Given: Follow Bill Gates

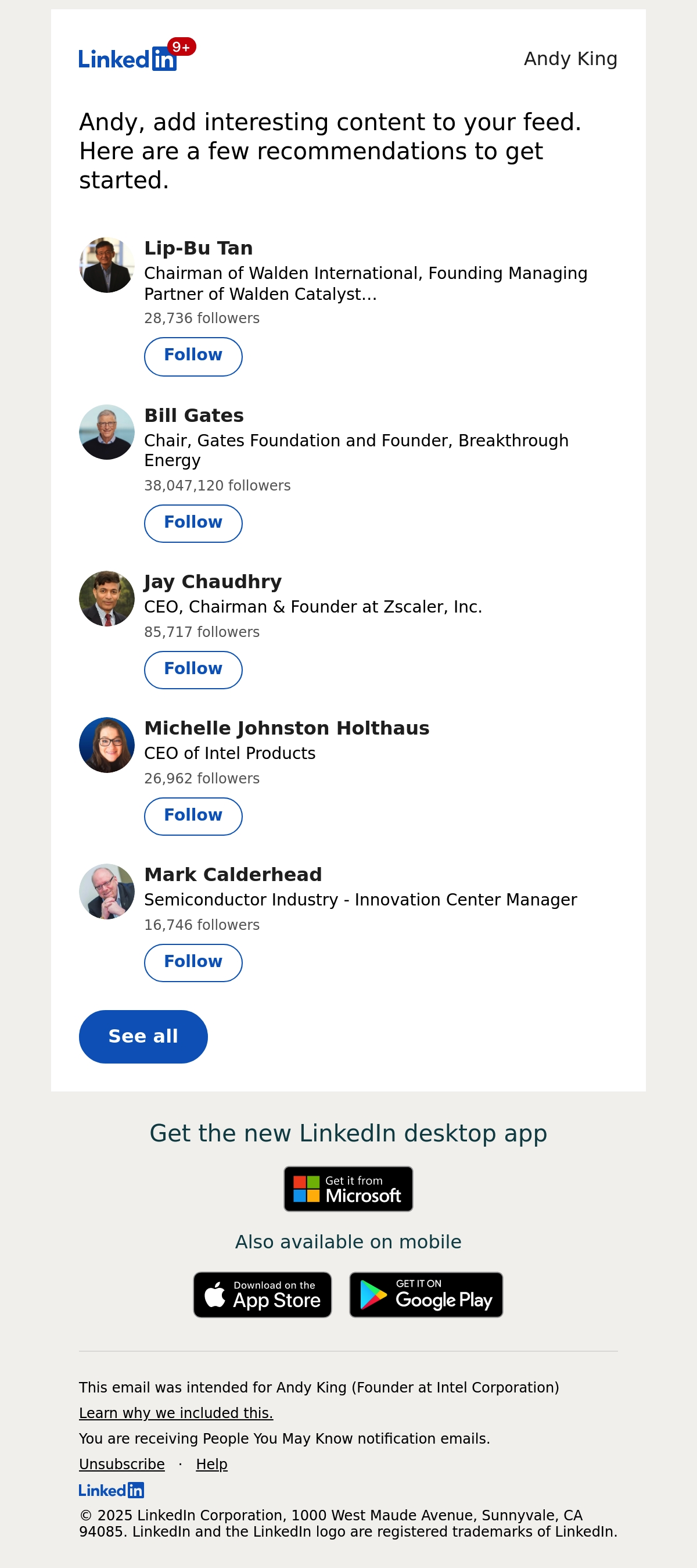Looking at the screenshot, I should click(x=193, y=524).
